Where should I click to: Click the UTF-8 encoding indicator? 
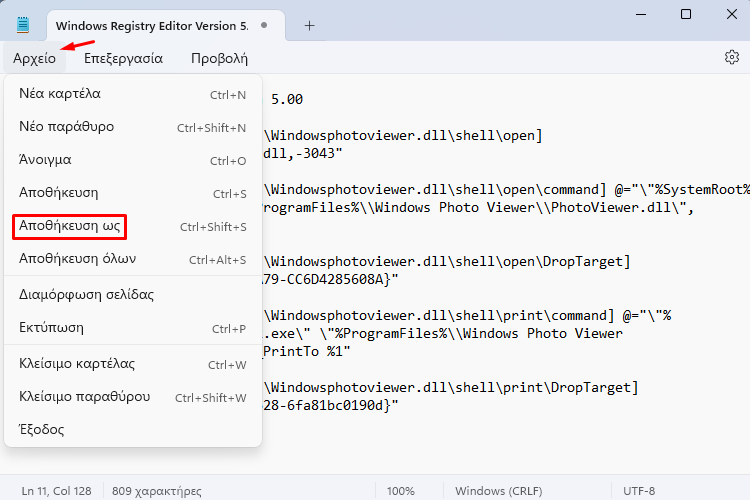639,491
